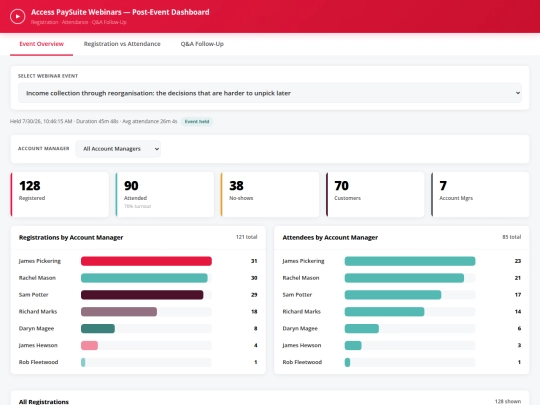
Task: Click Rob Fleetwood's registrations bar
Action: (x=83, y=362)
